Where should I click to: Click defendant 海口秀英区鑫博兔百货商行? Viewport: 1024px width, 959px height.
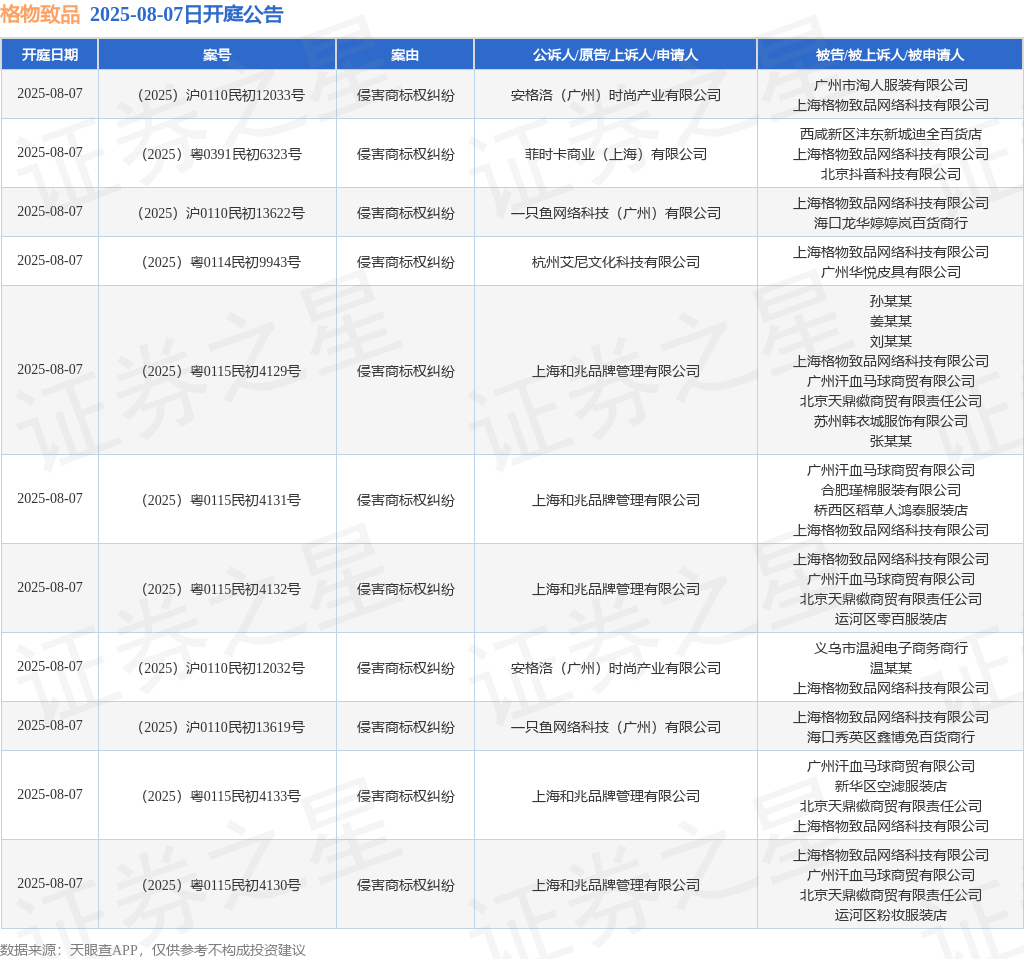click(891, 737)
